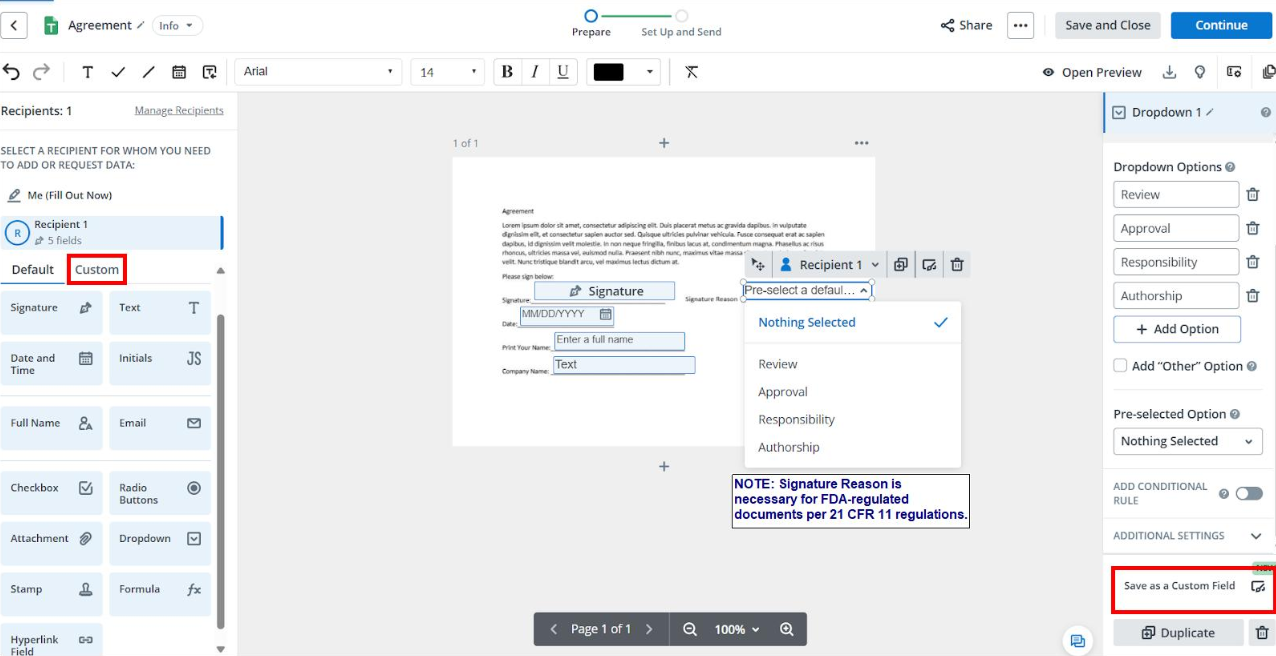1276x656 pixels.
Task: Toggle bold formatting
Action: pos(507,72)
